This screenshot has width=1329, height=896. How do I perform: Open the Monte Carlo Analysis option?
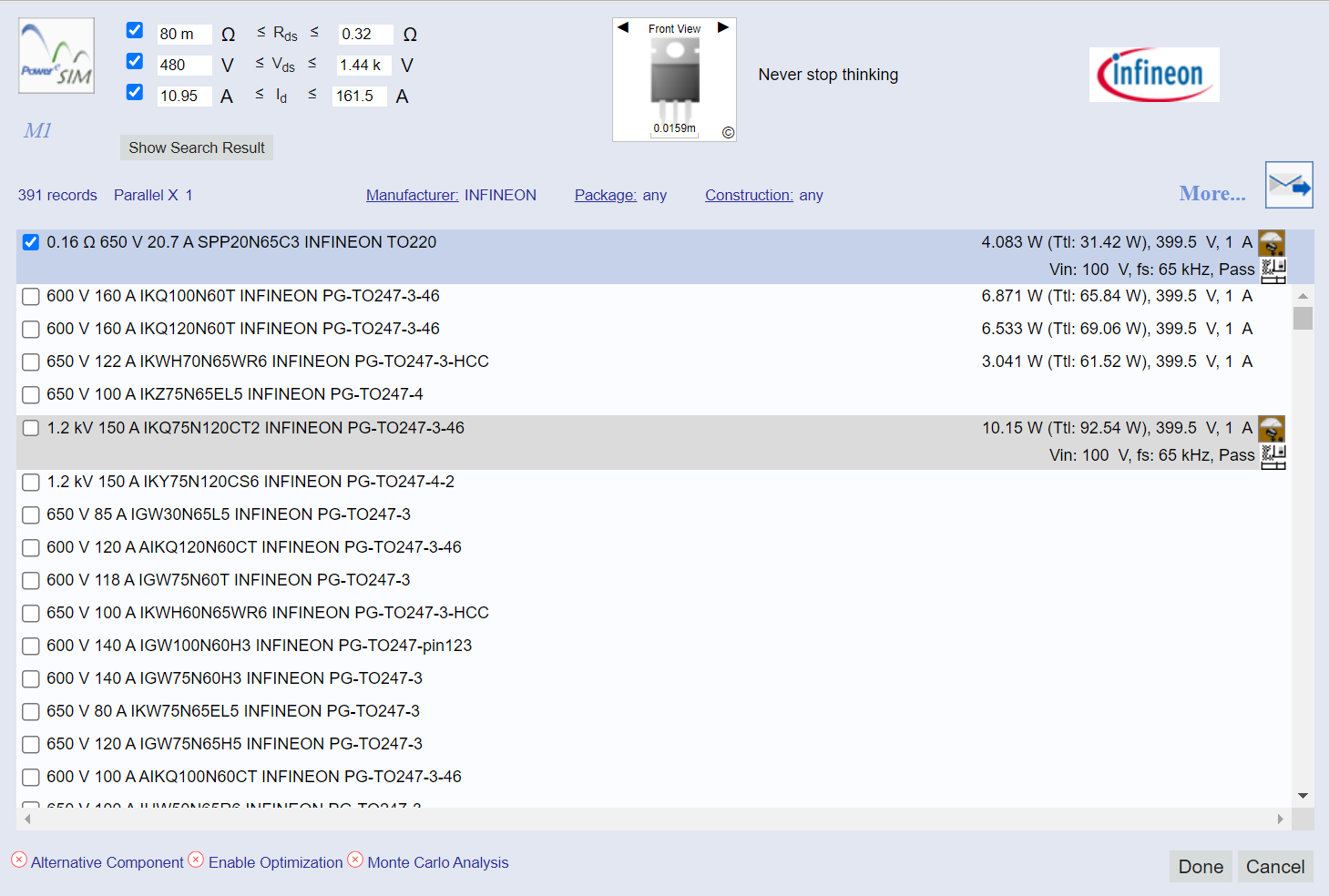(437, 862)
